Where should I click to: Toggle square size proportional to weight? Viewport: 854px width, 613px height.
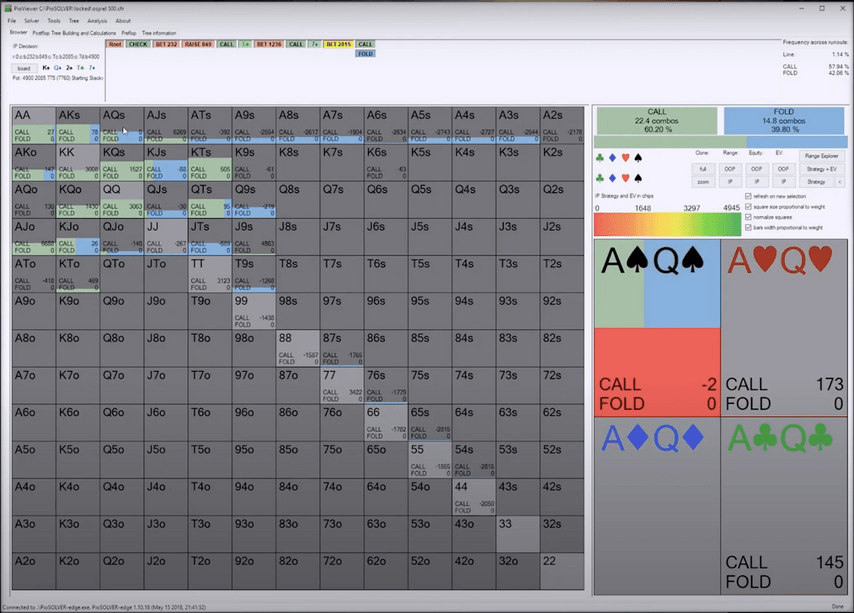[x=748, y=206]
